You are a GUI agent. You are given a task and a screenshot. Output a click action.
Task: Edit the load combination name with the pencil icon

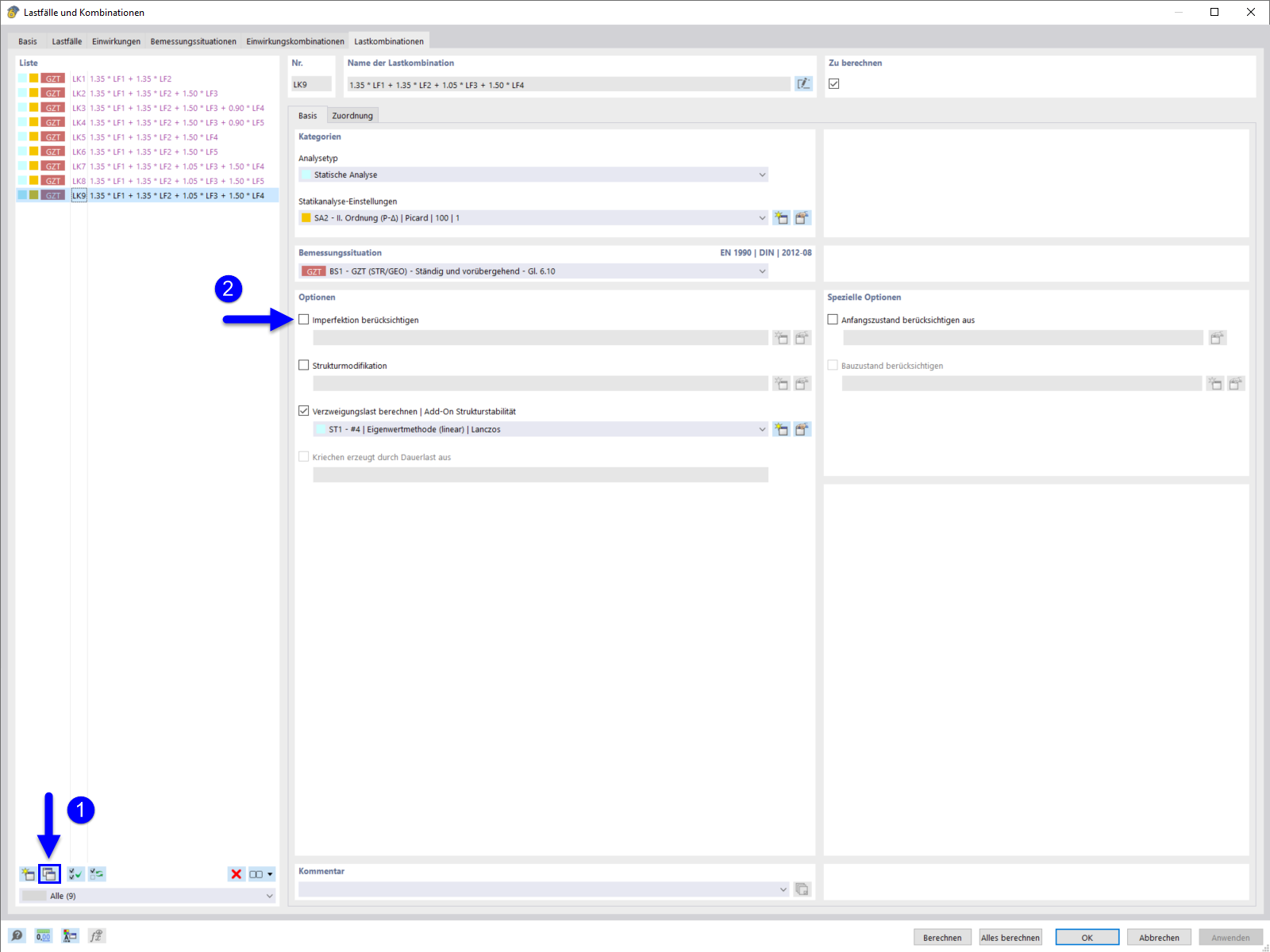tap(803, 83)
